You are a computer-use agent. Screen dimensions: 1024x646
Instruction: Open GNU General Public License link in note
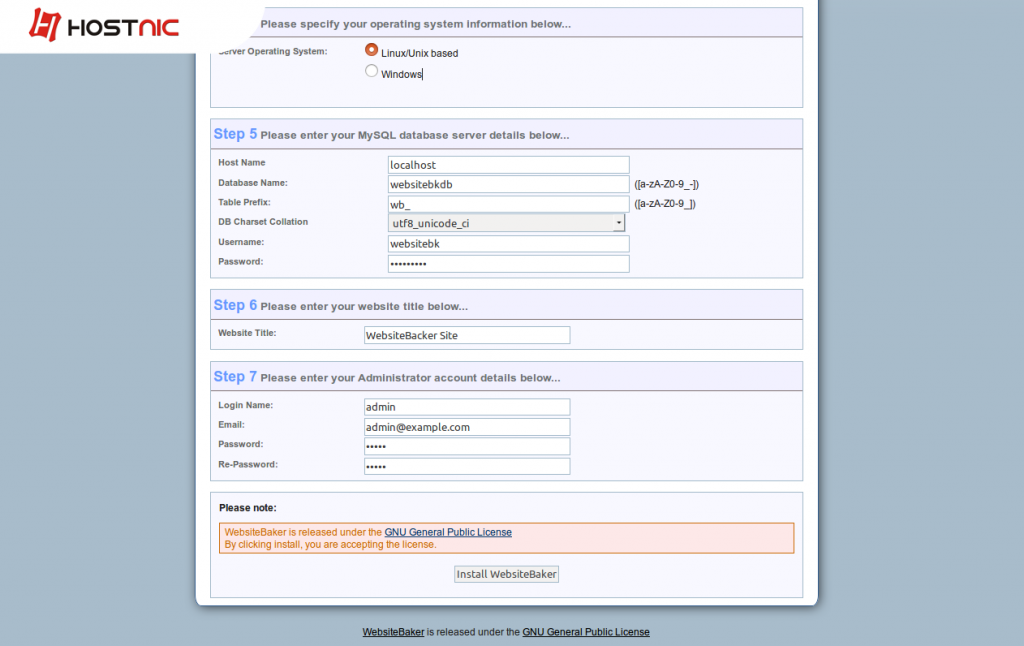(448, 532)
